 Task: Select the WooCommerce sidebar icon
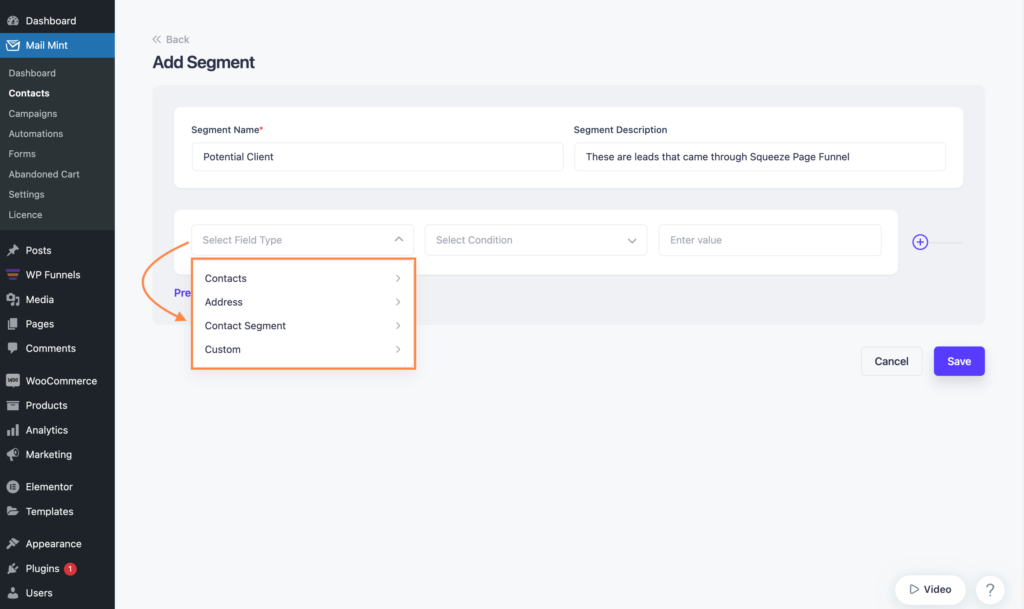tap(15, 380)
